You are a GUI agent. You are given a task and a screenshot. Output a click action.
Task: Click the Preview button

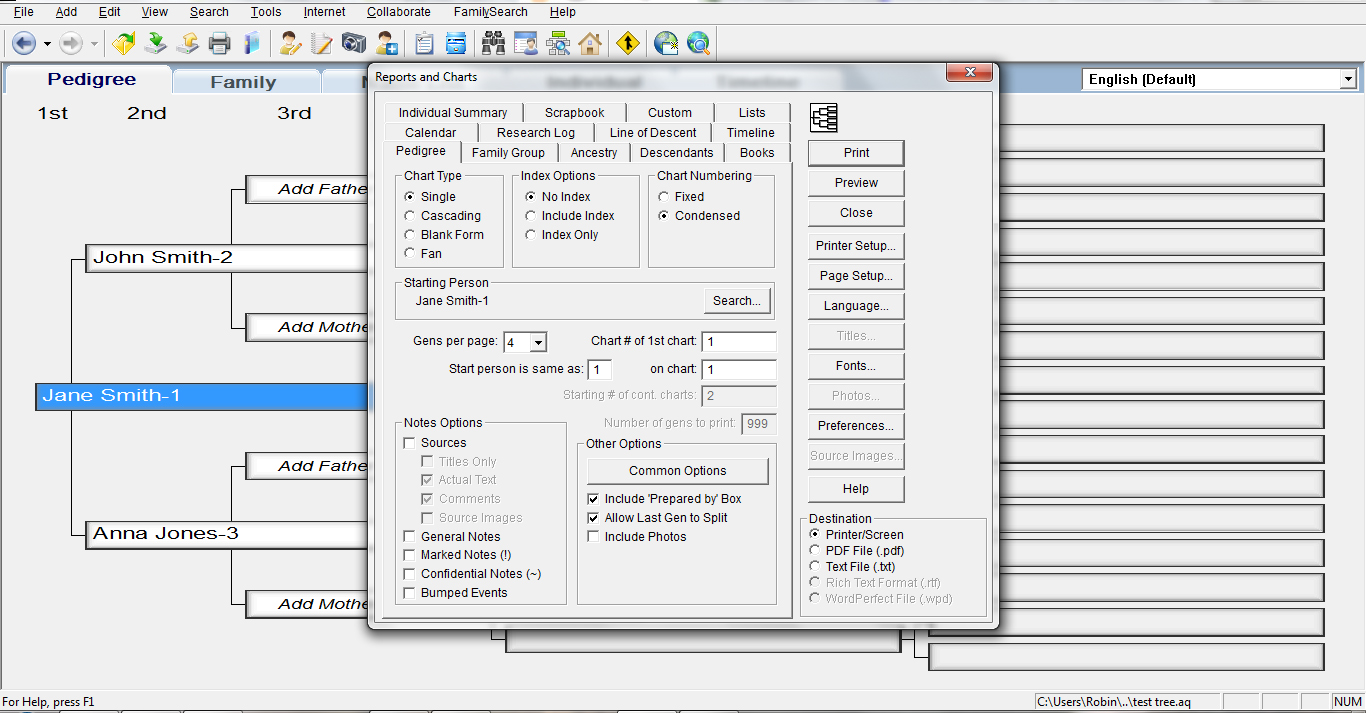[855, 183]
